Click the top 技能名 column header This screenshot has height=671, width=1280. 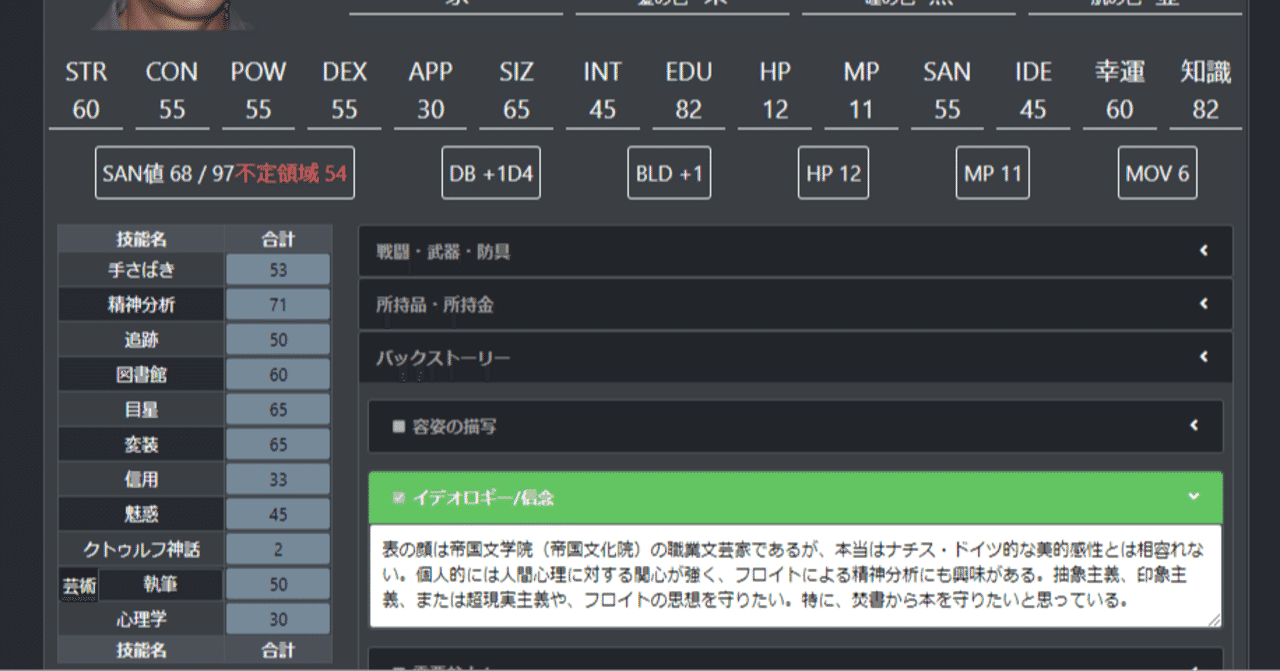pyautogui.click(x=141, y=239)
